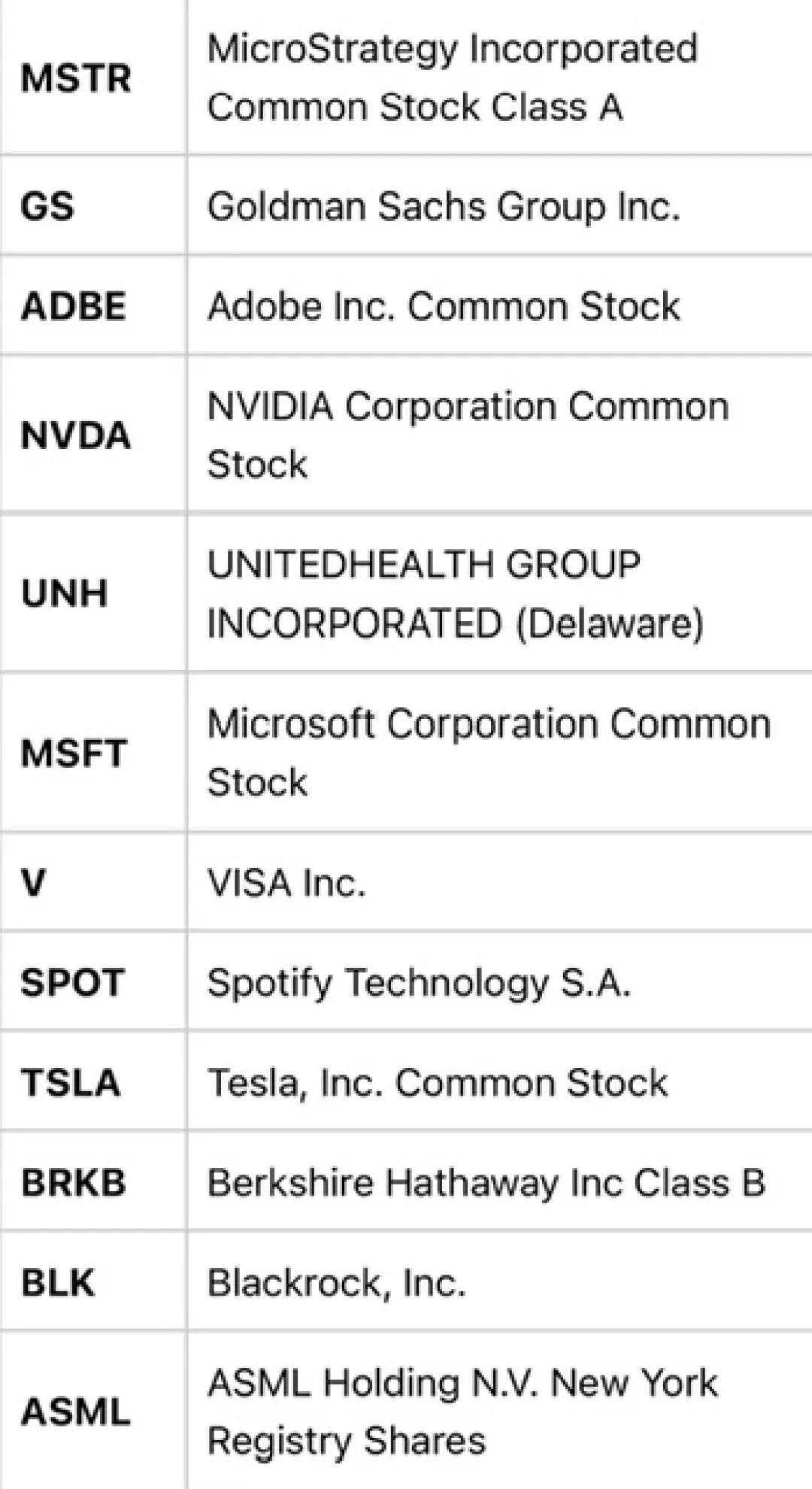Select UNITEDHEALTH GROUP INCORPORATED name
The height and width of the screenshot is (1489, 812).
pyautogui.click(x=455, y=593)
